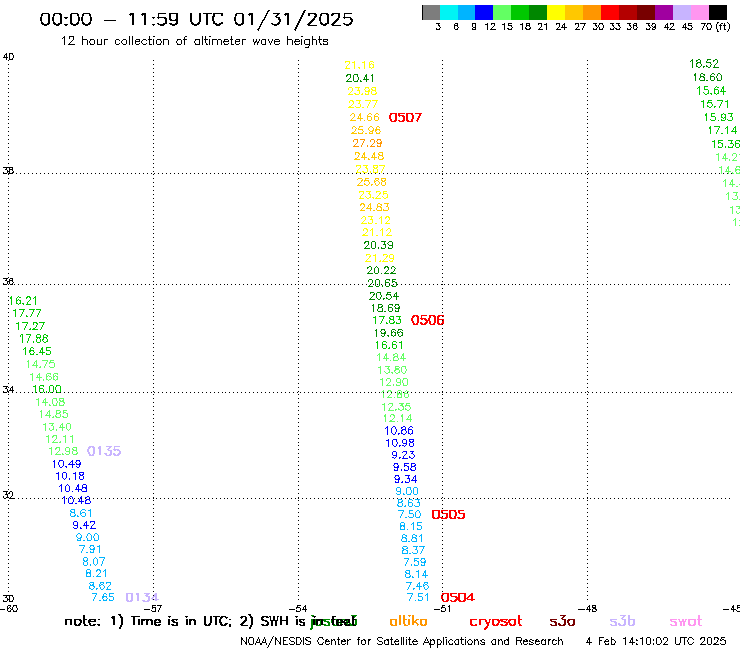Viewport: 740px width, 650px height.
Task: Click the wave height value 20.39
Action: [x=378, y=245]
